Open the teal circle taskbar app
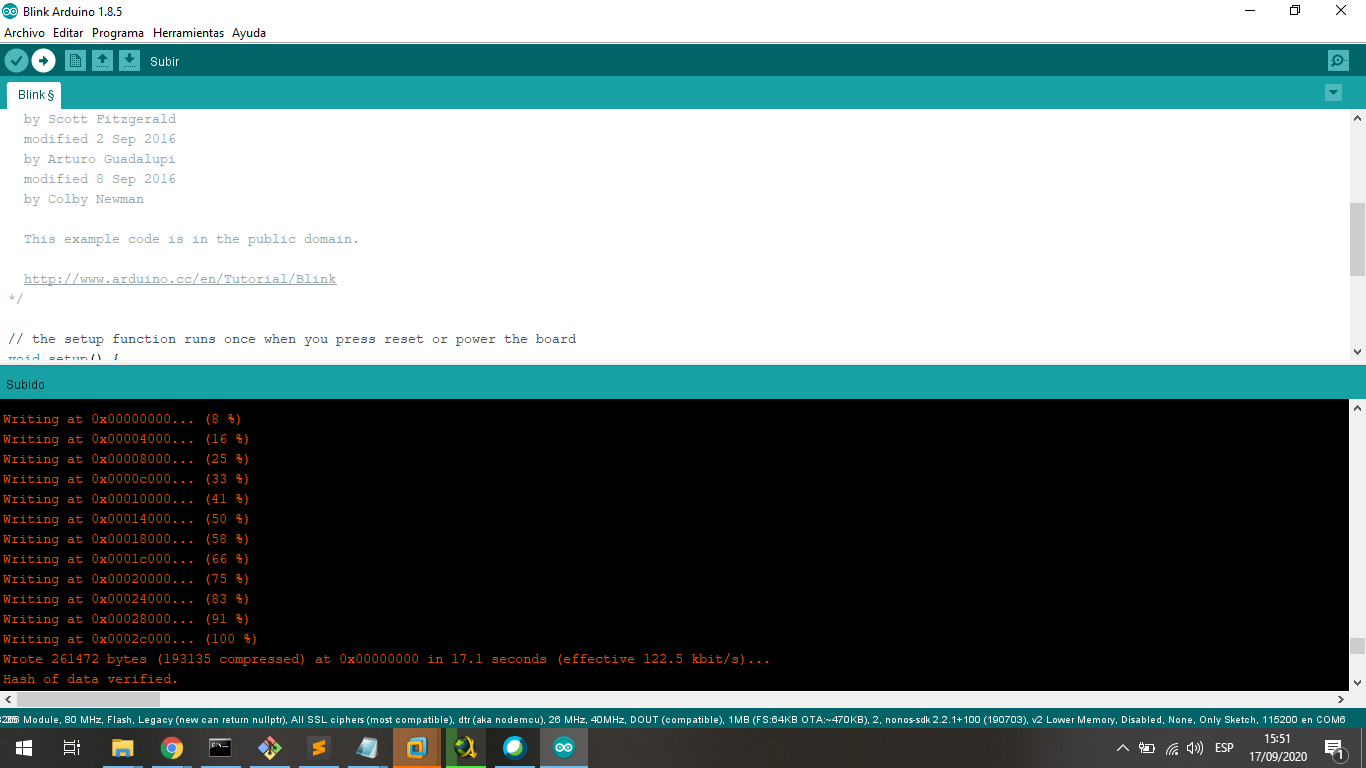This screenshot has height=768, width=1366. click(515, 748)
